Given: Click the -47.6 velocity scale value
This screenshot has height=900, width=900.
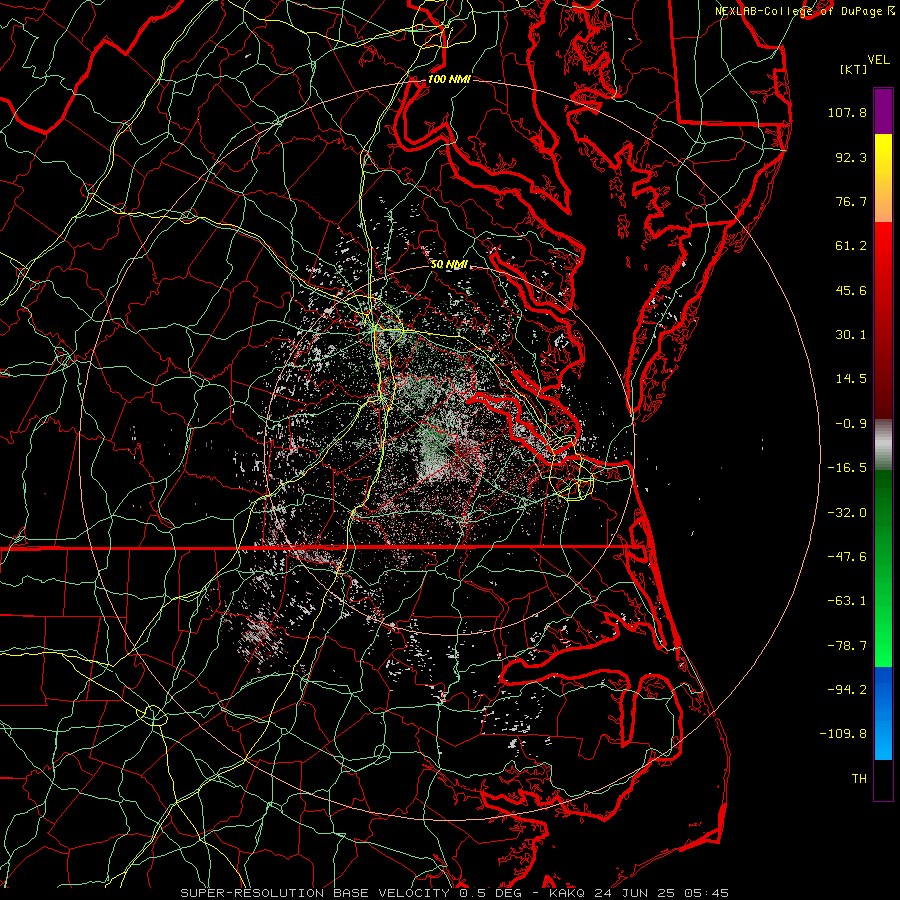Looking at the screenshot, I should (847, 557).
